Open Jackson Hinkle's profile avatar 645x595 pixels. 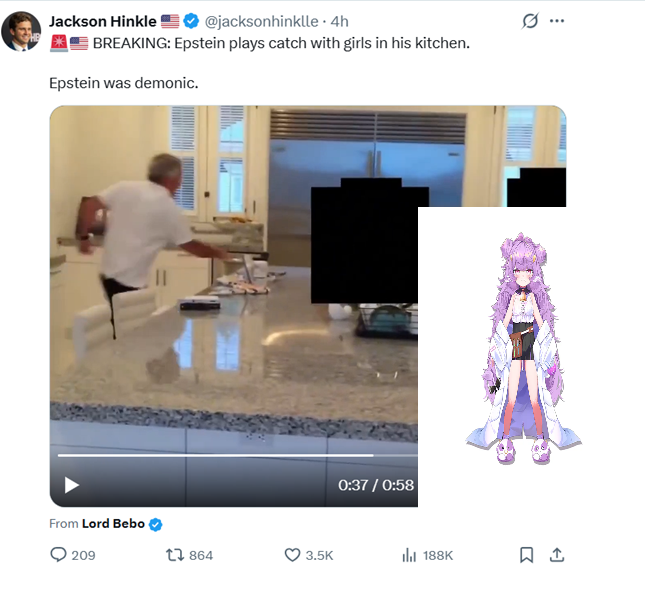pyautogui.click(x=21, y=31)
